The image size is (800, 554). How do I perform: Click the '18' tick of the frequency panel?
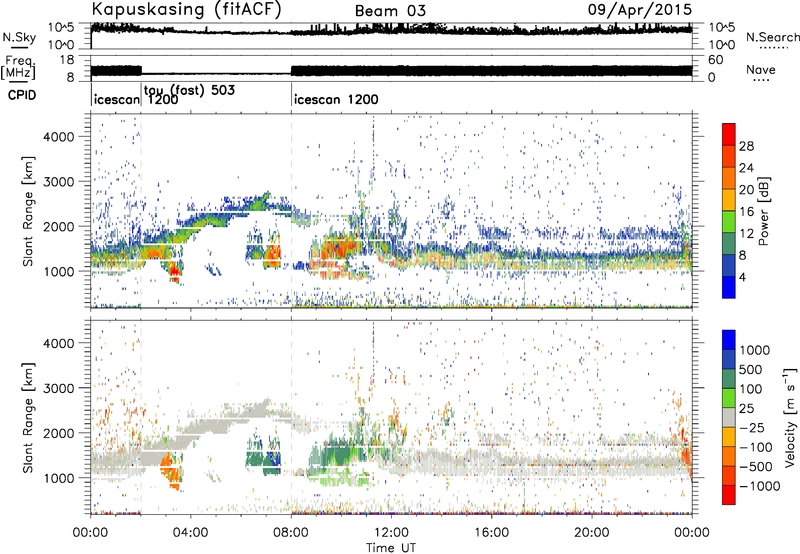coord(67,60)
